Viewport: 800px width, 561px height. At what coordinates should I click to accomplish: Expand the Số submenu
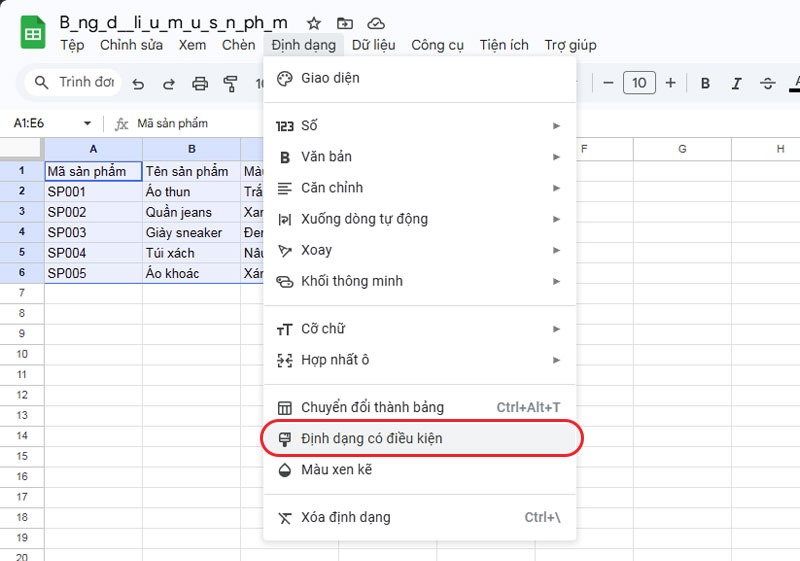419,125
